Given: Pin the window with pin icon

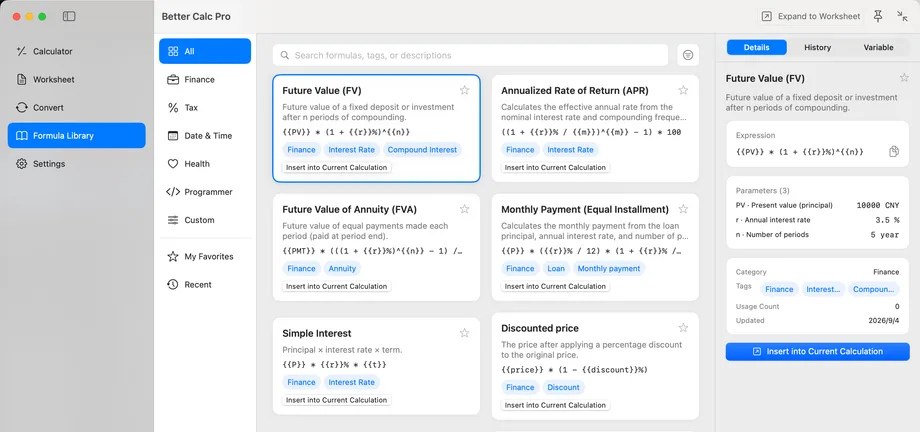Looking at the screenshot, I should pos(878,16).
